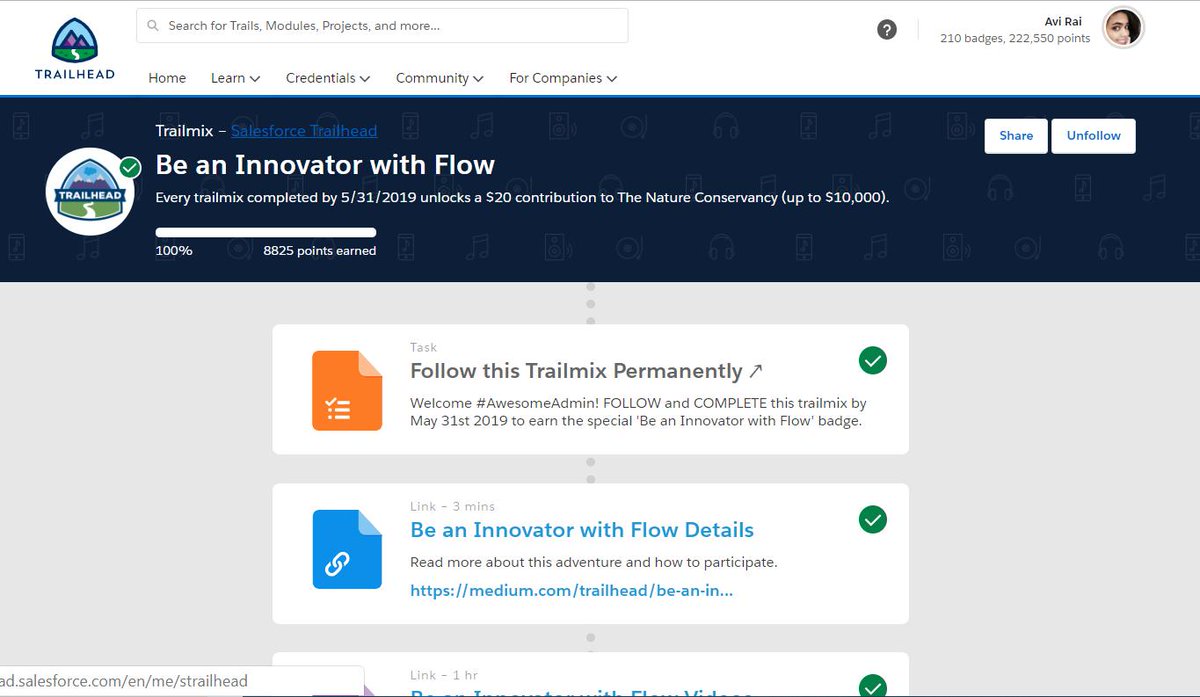Screen dimensions: 1200x697
Task: Click the Trailmix badge image
Action: (91, 194)
